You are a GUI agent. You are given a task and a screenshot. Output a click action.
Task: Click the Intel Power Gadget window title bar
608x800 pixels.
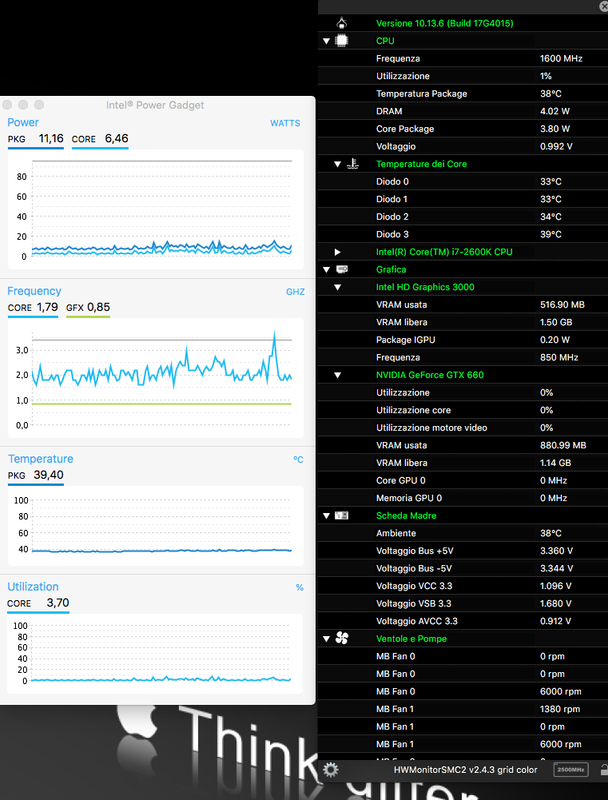pos(158,105)
